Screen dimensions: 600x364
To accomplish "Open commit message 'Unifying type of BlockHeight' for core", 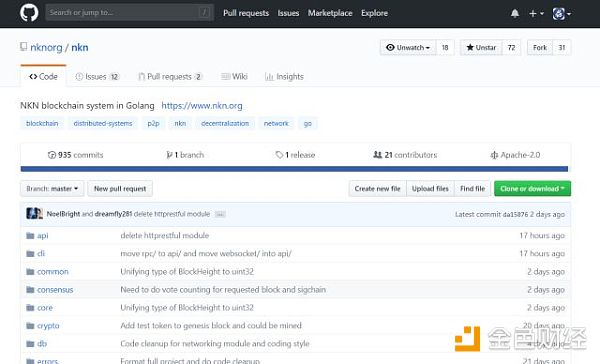I will click(x=187, y=308).
